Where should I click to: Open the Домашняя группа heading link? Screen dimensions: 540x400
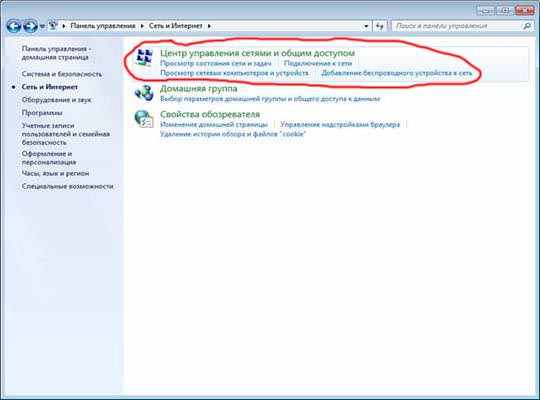pos(199,89)
